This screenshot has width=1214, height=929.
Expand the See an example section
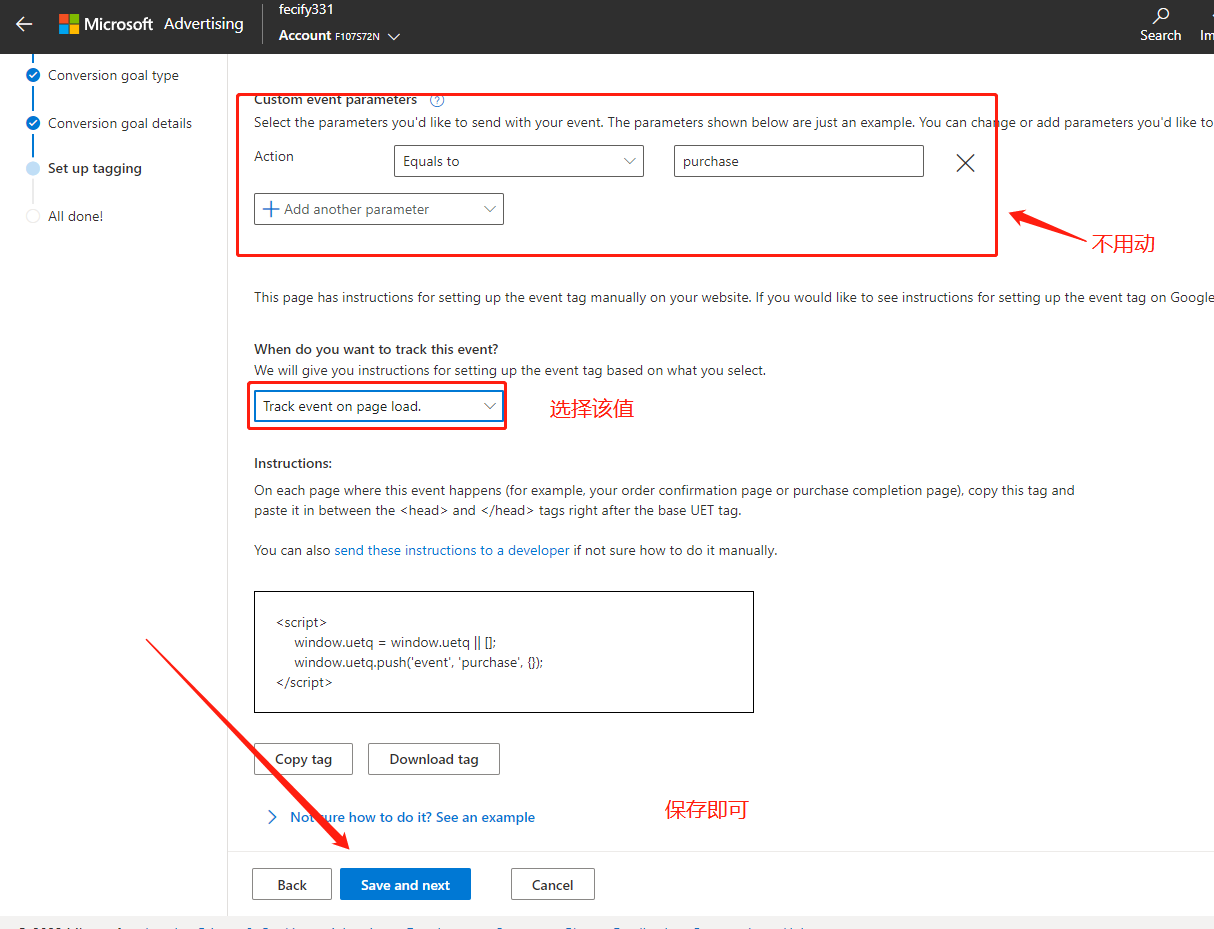[401, 817]
